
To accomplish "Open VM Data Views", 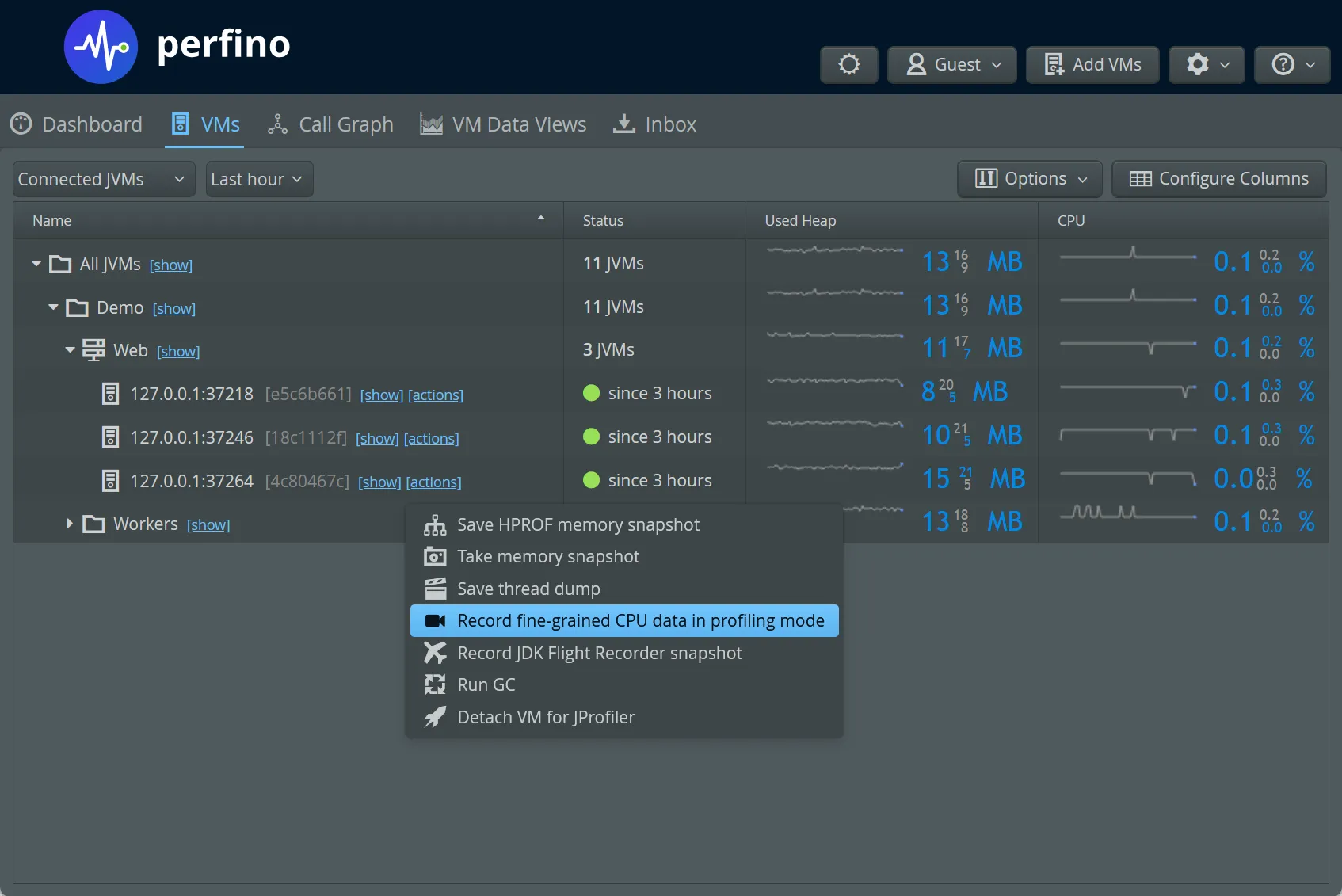I will [x=503, y=124].
